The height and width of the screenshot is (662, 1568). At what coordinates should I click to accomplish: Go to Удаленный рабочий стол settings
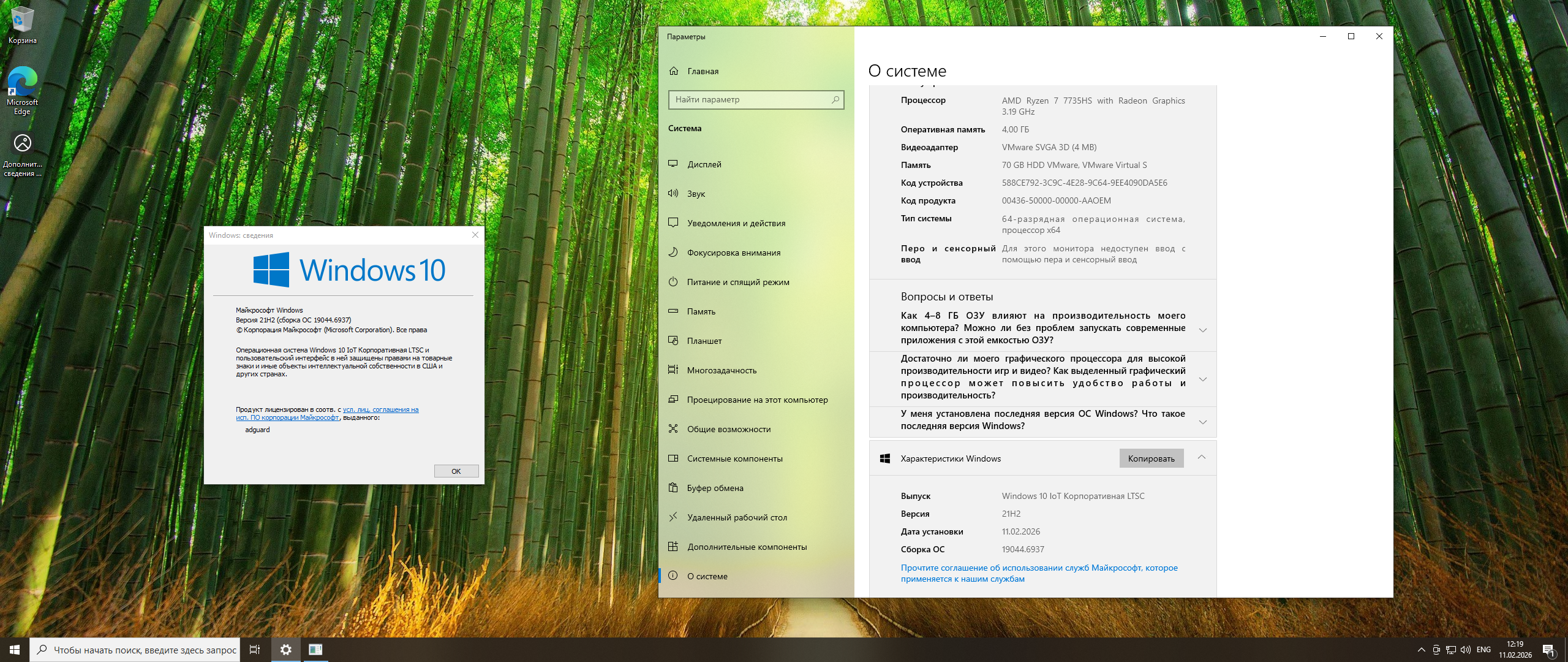pyautogui.click(x=737, y=517)
